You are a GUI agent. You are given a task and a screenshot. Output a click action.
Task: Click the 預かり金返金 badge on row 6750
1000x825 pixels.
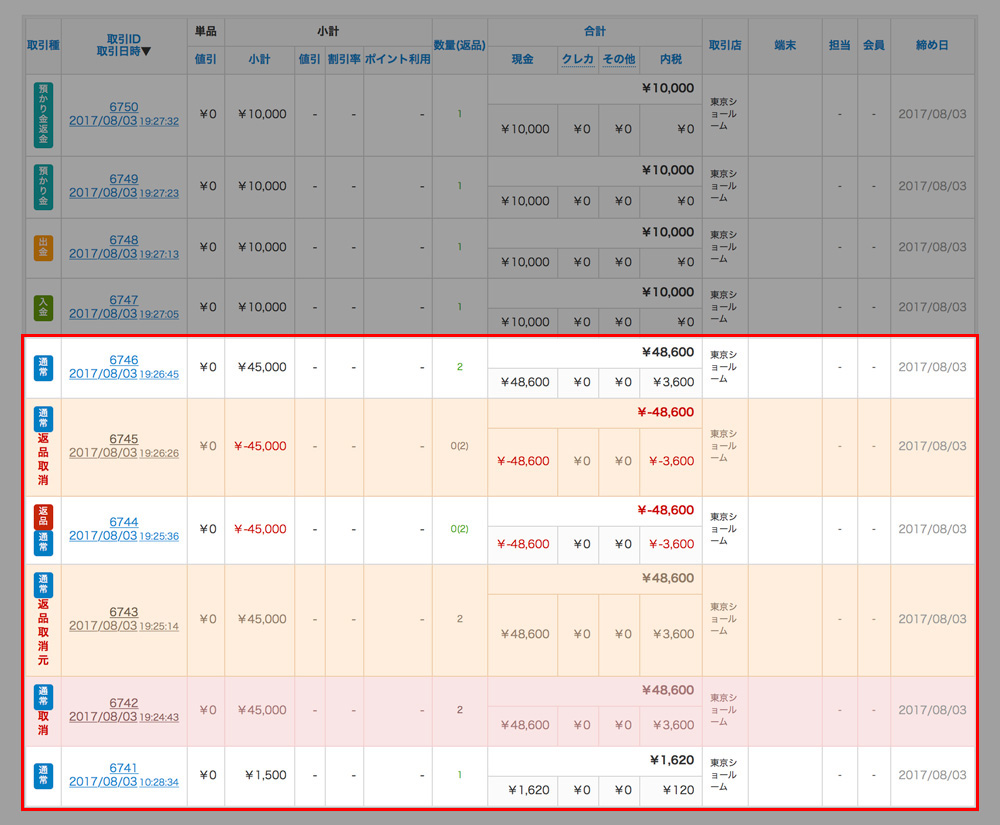[x=43, y=115]
